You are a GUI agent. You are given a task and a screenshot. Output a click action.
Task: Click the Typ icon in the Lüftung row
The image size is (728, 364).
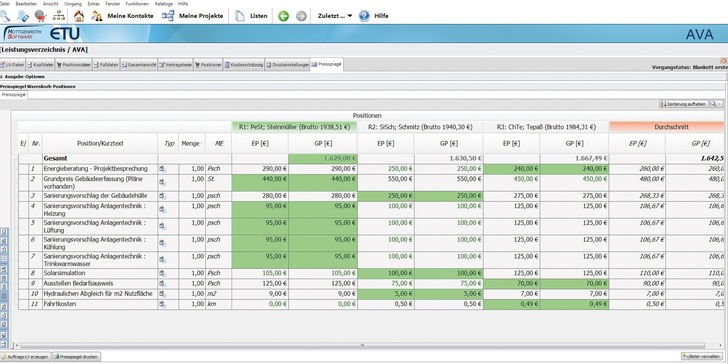pos(162,227)
